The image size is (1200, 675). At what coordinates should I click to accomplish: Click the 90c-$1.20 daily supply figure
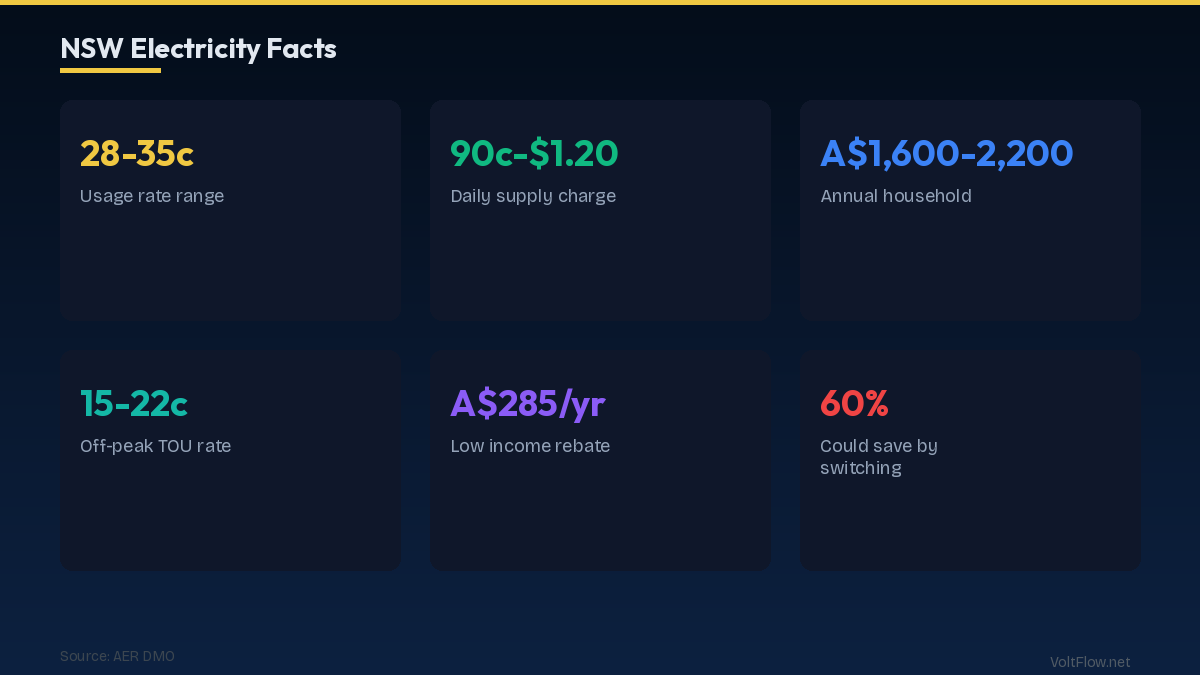point(534,154)
